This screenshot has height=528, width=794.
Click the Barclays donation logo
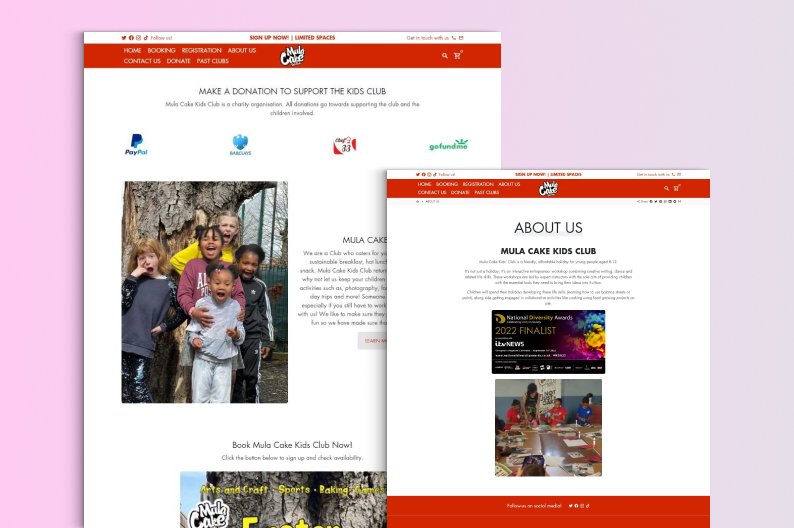tap(240, 145)
